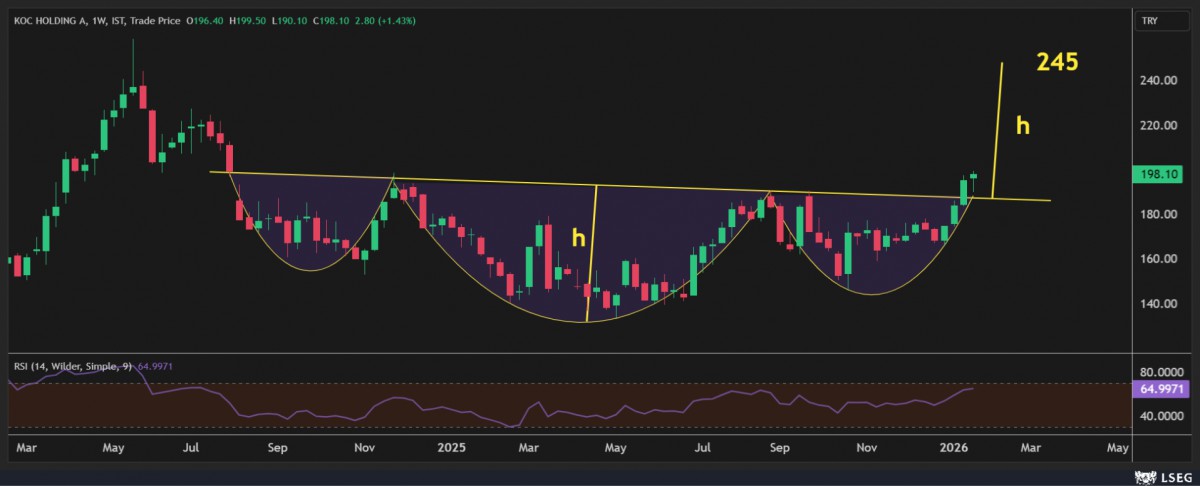Open the RSI (14, Wilder, Simple, 9) indicator label

point(72,367)
